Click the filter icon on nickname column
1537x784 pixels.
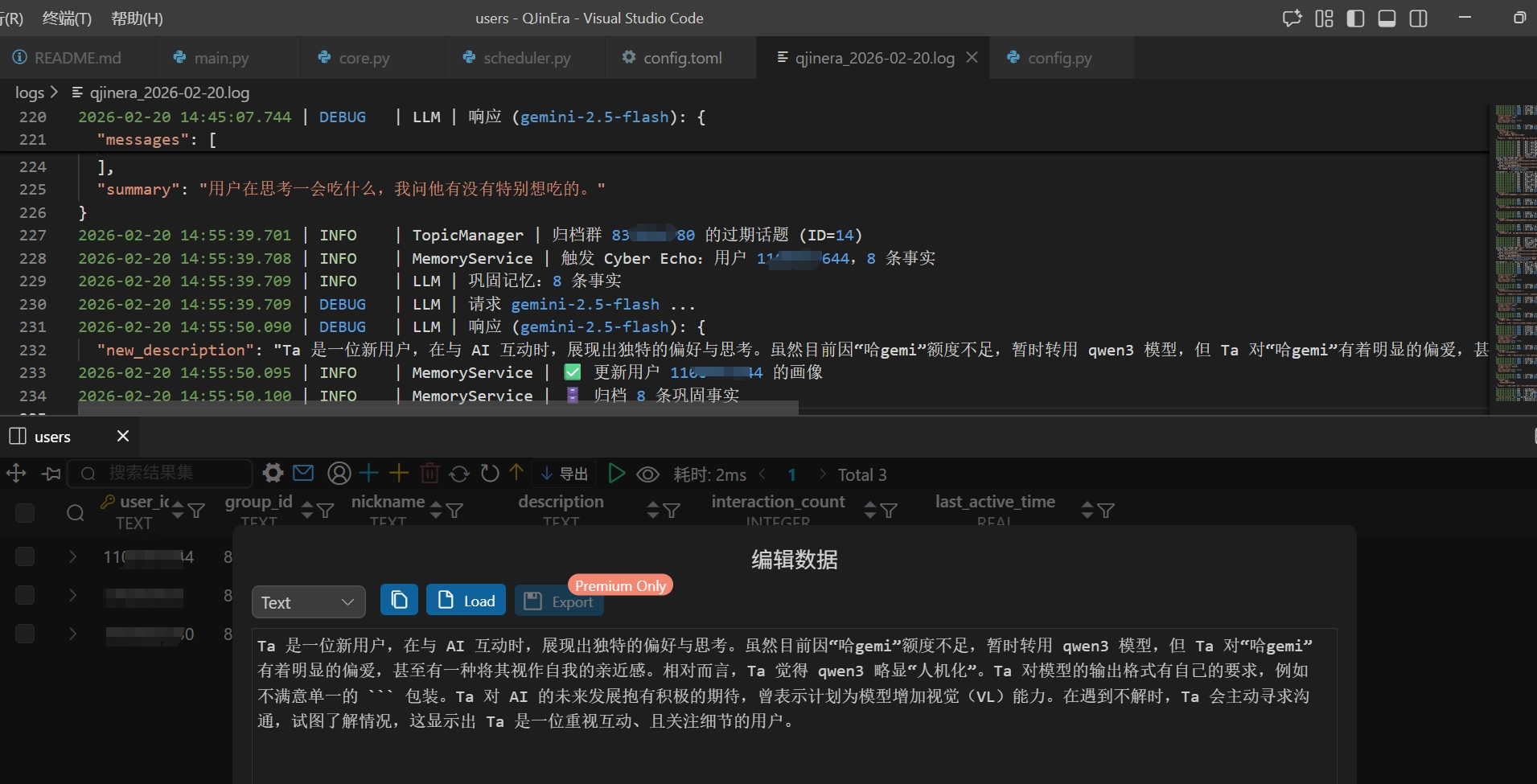pos(454,511)
